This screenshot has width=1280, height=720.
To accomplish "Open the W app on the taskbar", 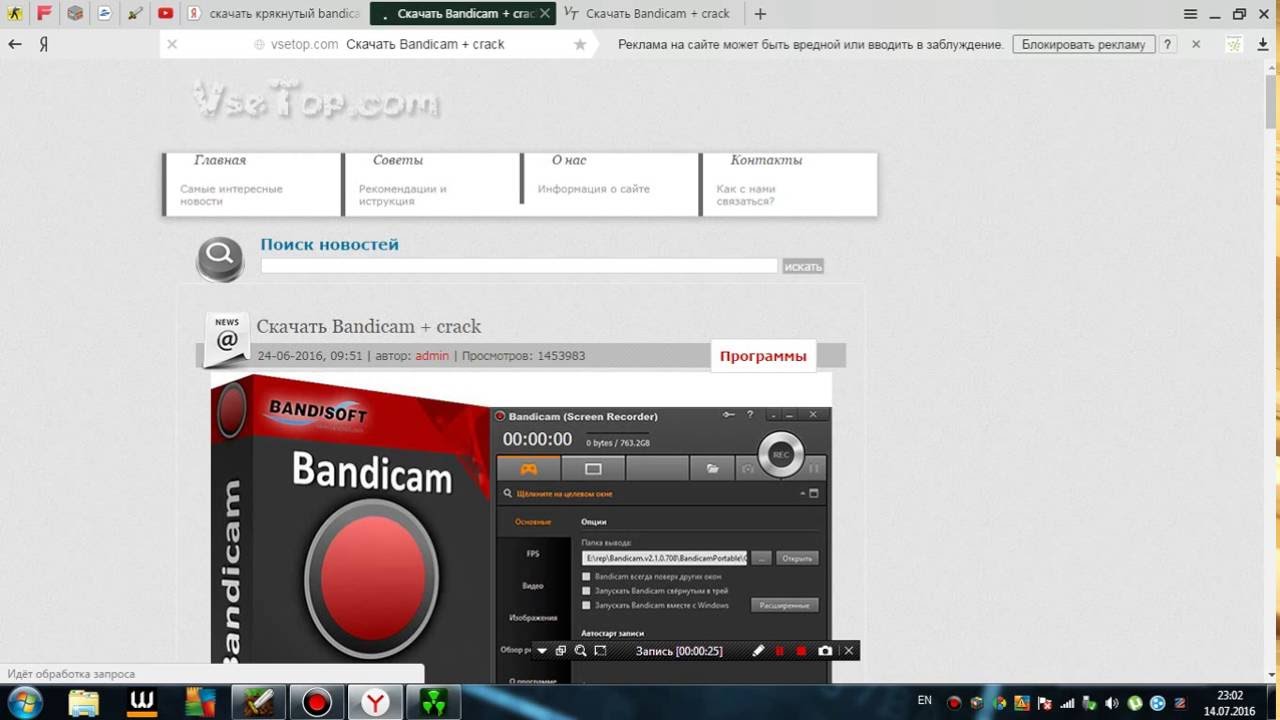I will [142, 702].
